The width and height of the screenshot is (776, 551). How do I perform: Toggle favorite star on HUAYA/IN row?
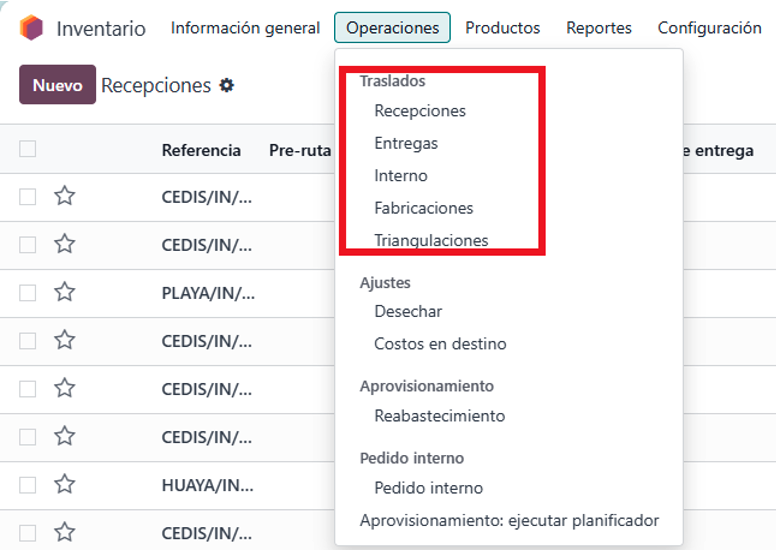click(65, 484)
